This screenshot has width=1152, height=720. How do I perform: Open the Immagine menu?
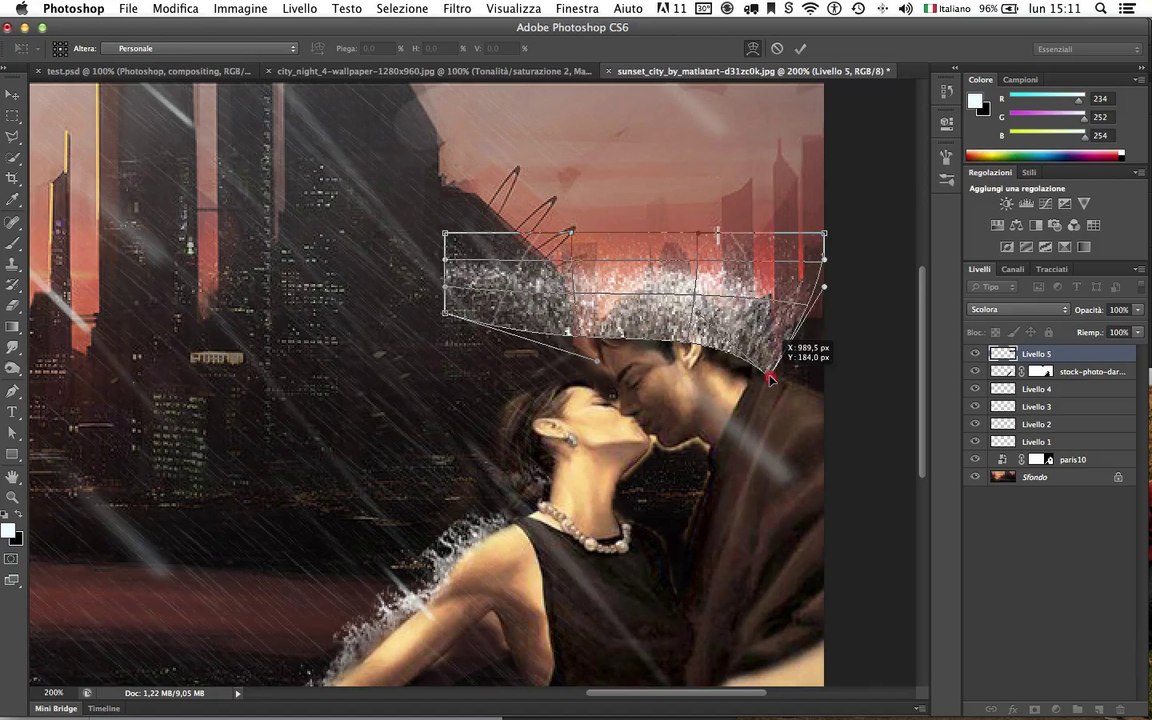[240, 9]
